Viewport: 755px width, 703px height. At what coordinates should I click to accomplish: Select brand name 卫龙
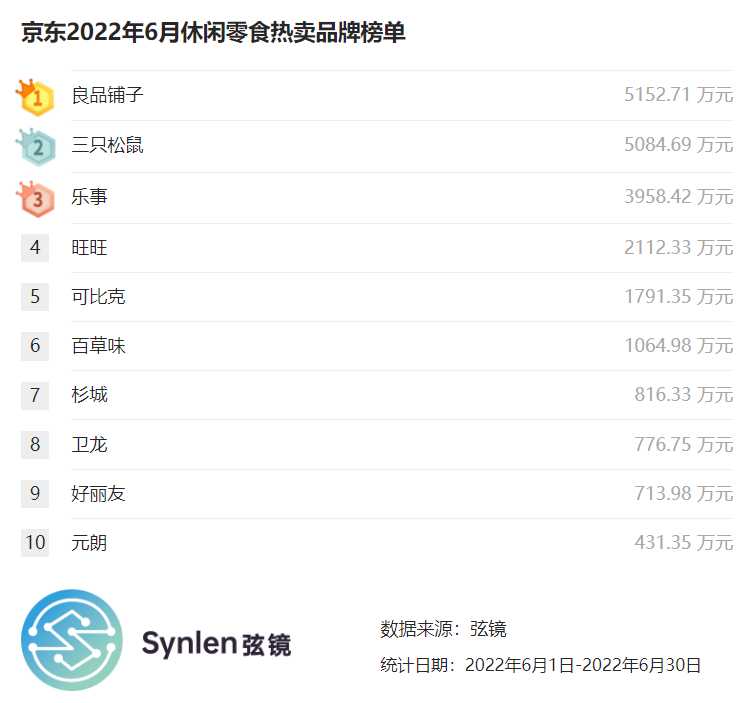89,444
